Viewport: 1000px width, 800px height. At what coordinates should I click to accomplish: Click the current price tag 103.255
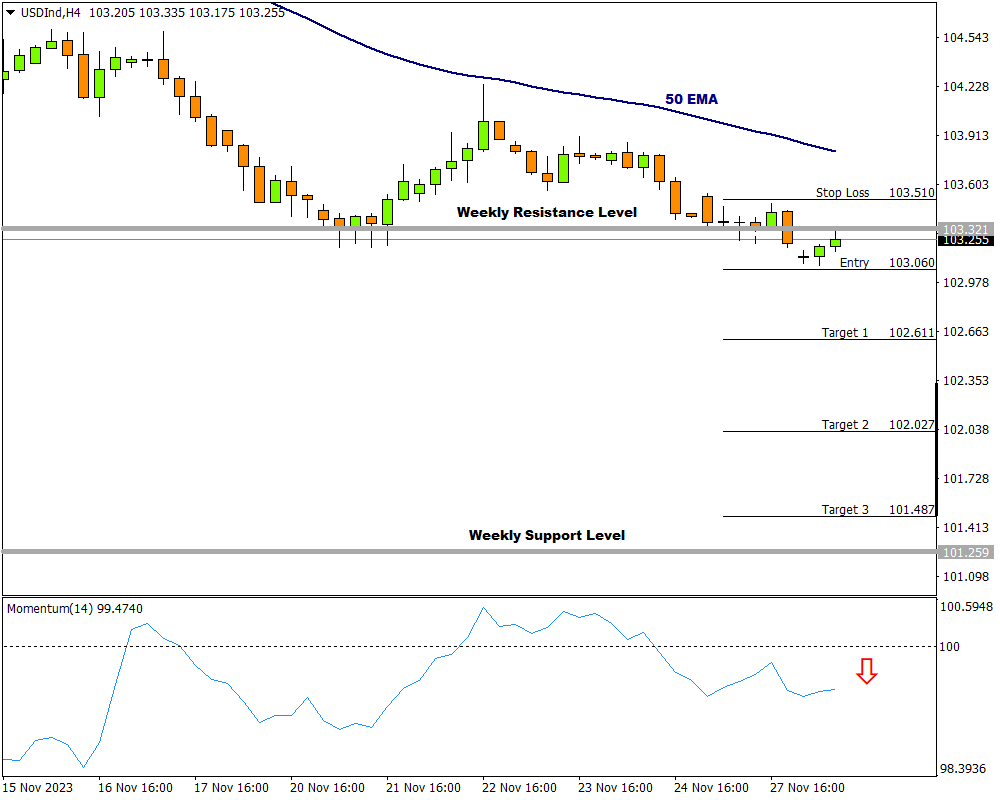(966, 240)
